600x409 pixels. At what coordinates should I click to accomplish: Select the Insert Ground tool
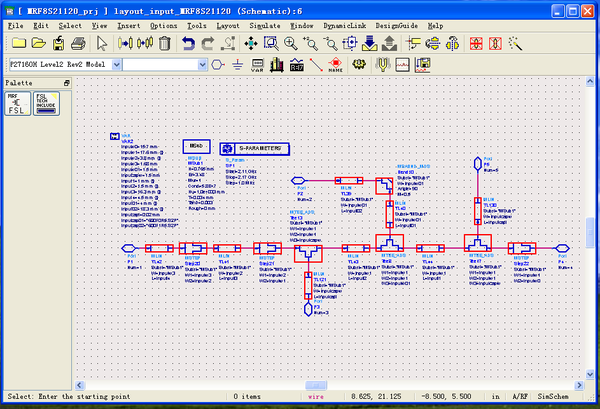coord(238,64)
